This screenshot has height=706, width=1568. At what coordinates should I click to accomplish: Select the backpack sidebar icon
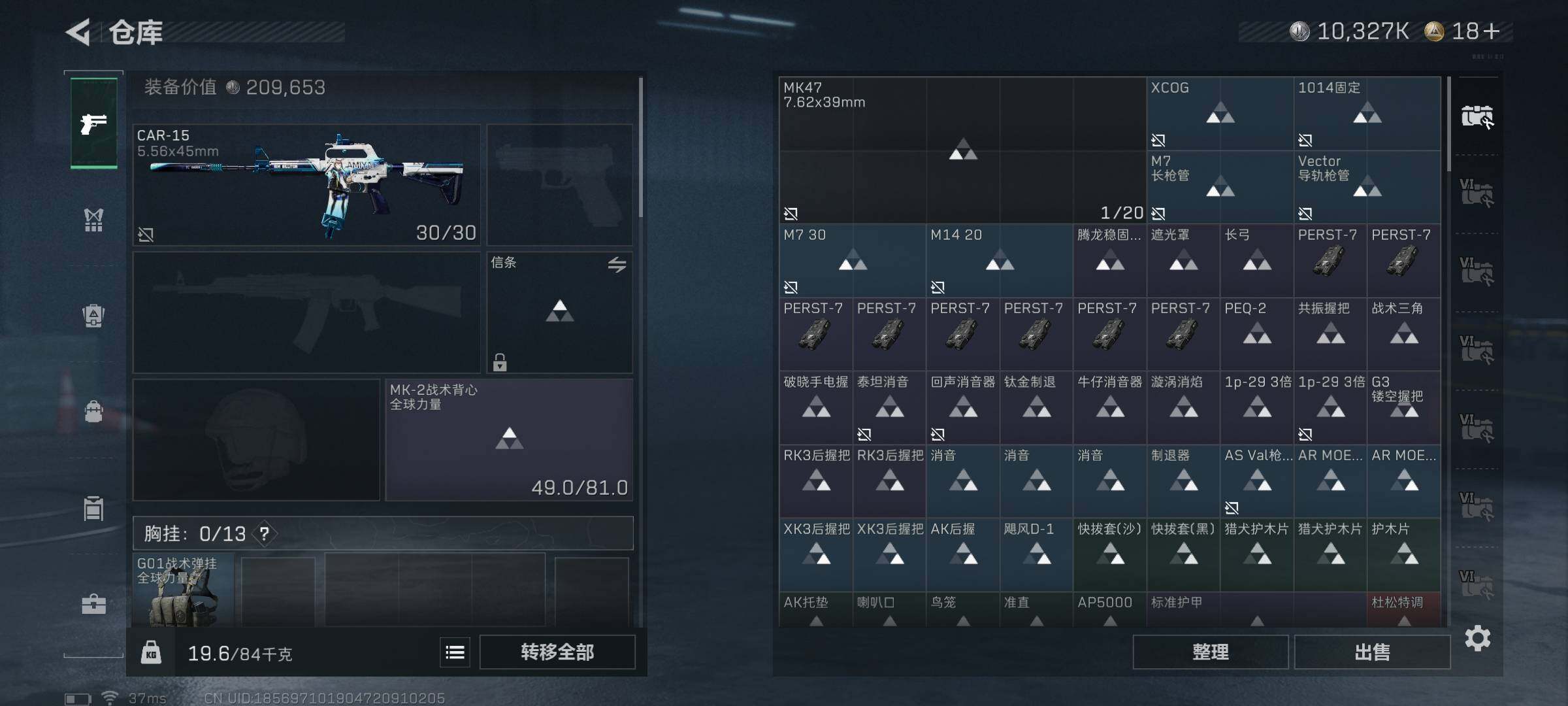93,411
